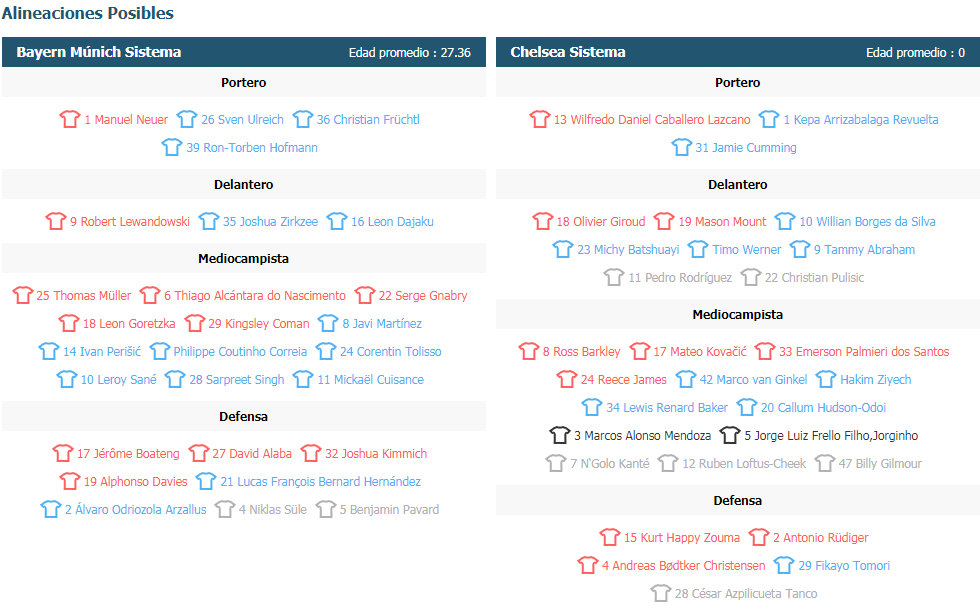The width and height of the screenshot is (980, 610).
Task: Click the red shirt icon by Joshua Kimmich
Action: 311,452
